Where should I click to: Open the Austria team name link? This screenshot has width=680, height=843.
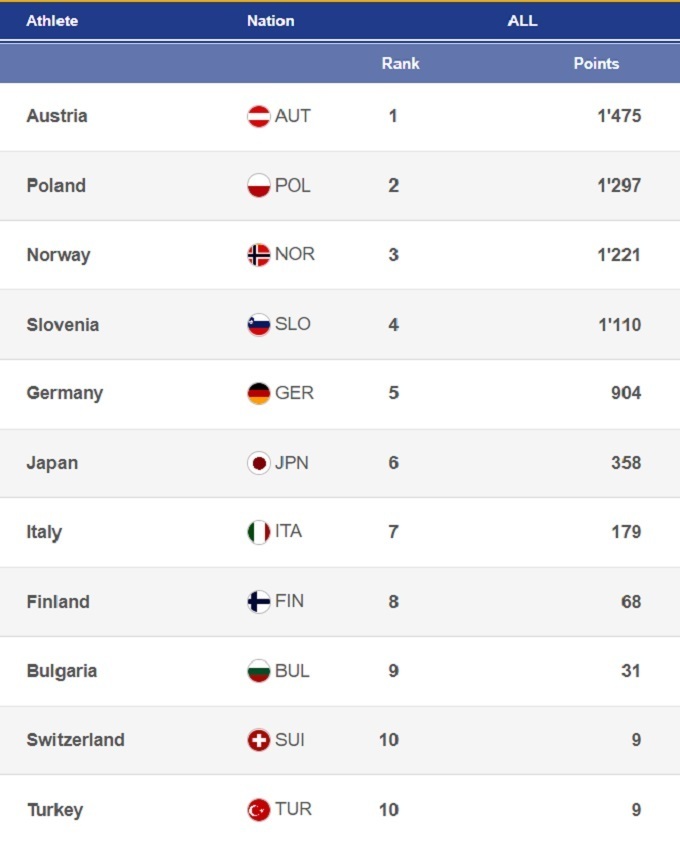pos(57,116)
